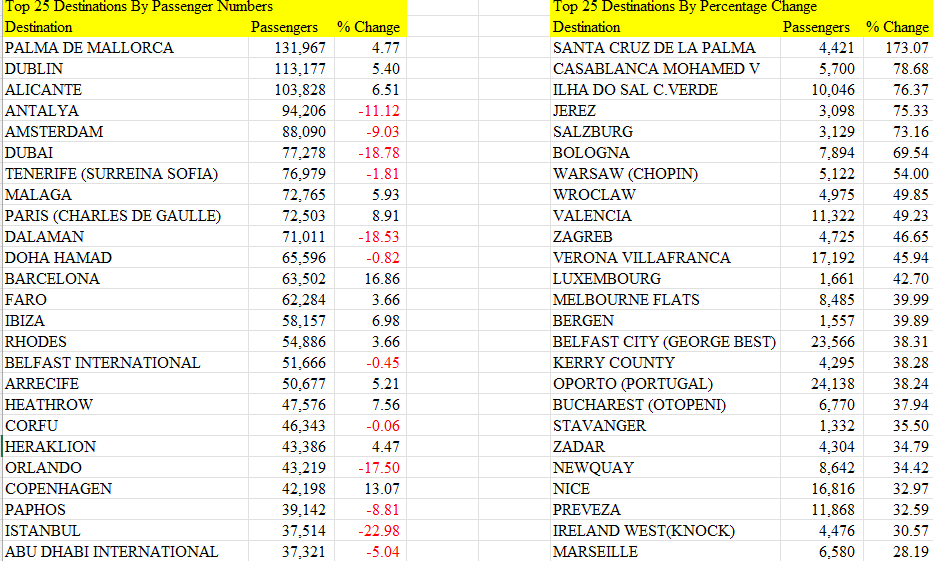Image resolution: width=933 pixels, height=561 pixels.
Task: Select SALZBURG passengers value 3,129
Action: [x=822, y=131]
